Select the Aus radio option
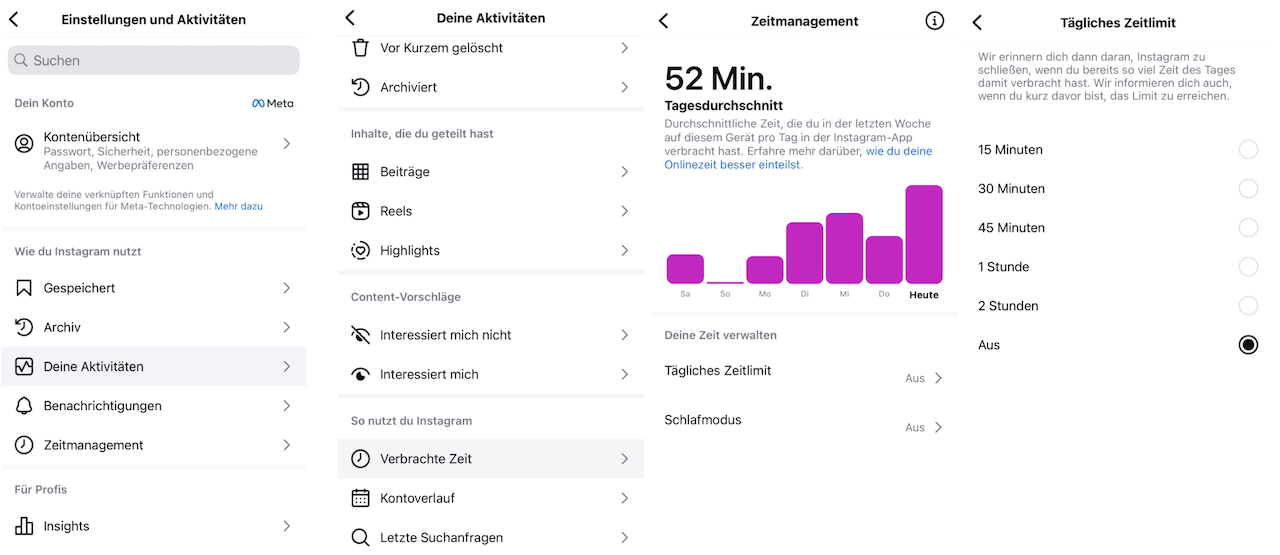 (x=1248, y=345)
